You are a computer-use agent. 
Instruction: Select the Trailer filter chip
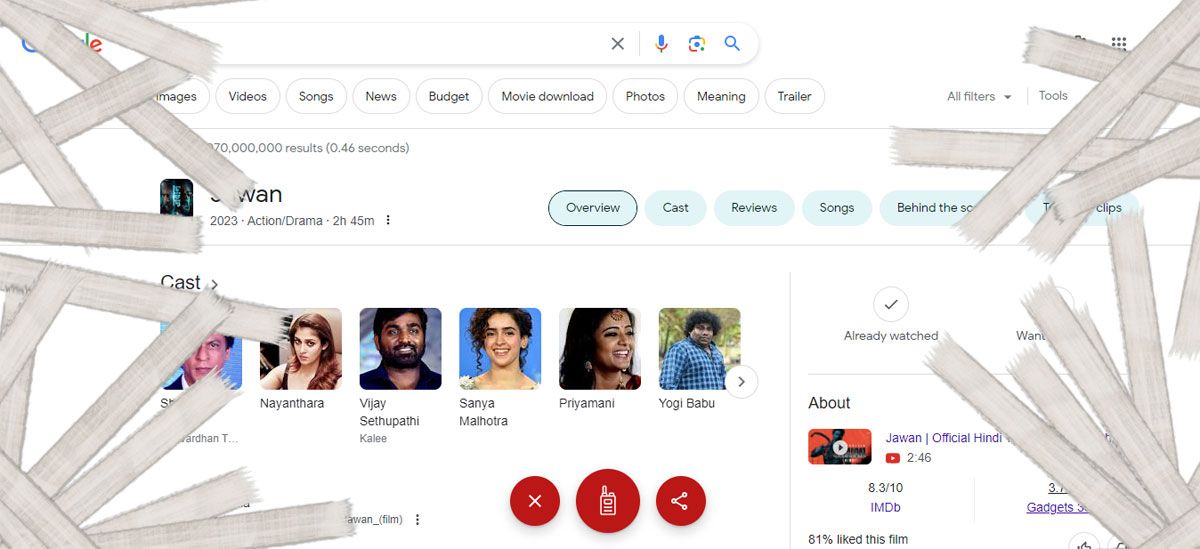[x=795, y=96]
